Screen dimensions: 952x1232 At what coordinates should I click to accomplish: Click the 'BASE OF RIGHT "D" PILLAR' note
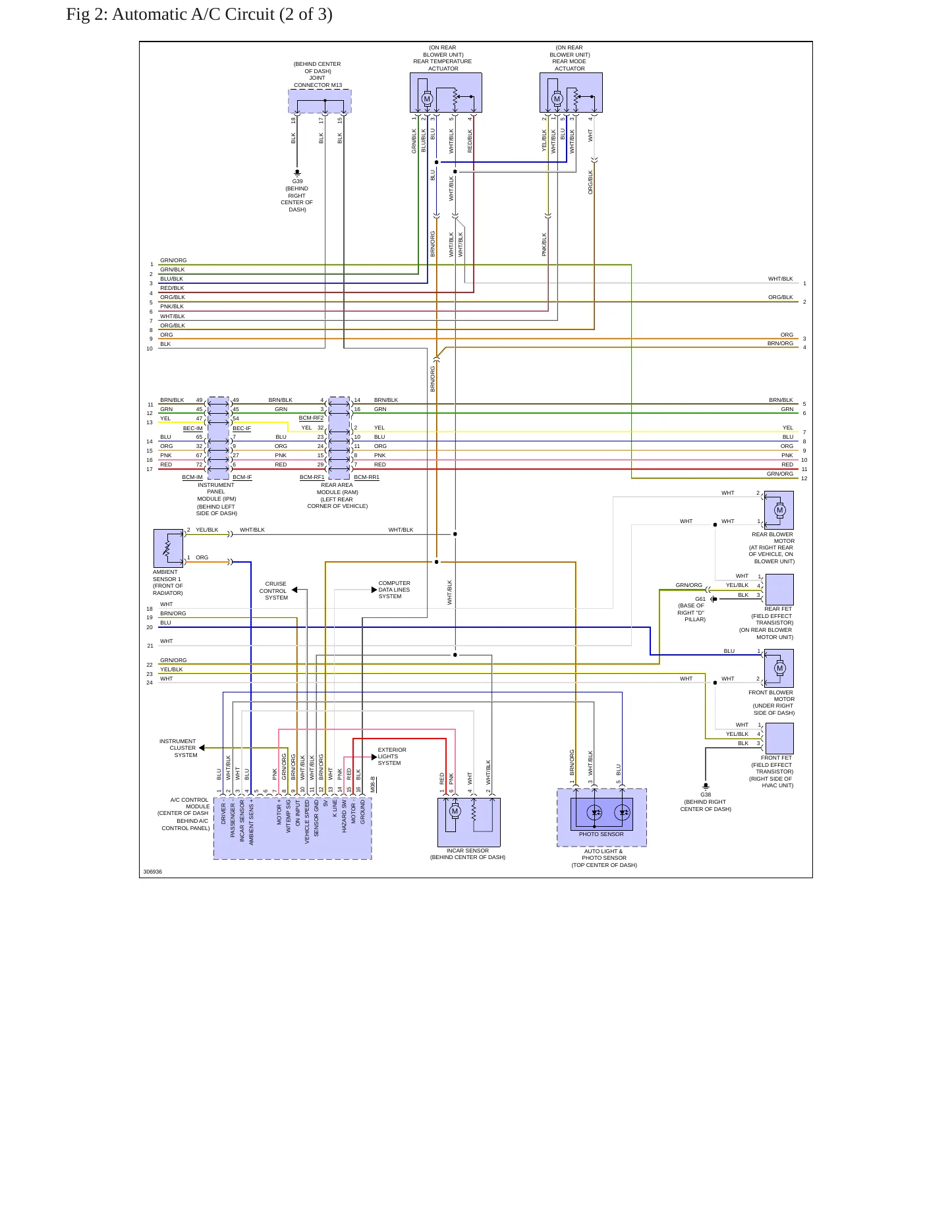pyautogui.click(x=692, y=612)
